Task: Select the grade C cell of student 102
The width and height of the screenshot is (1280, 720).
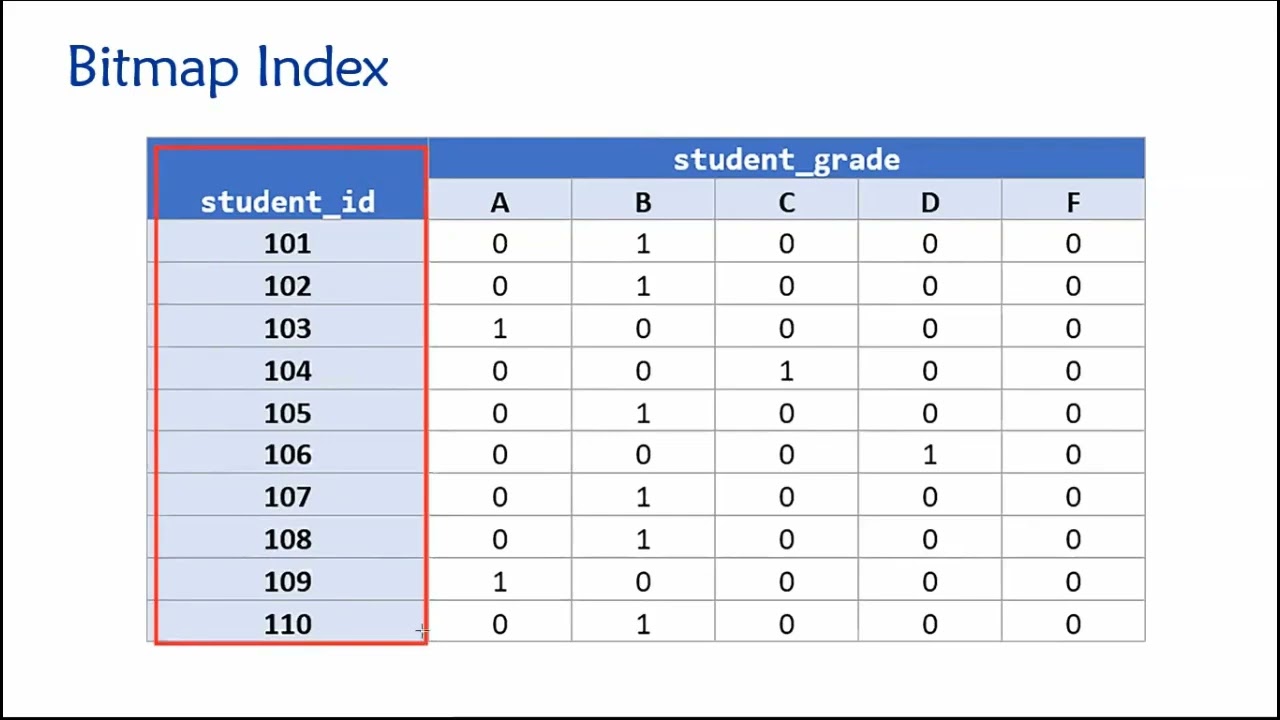Action: [x=786, y=285]
